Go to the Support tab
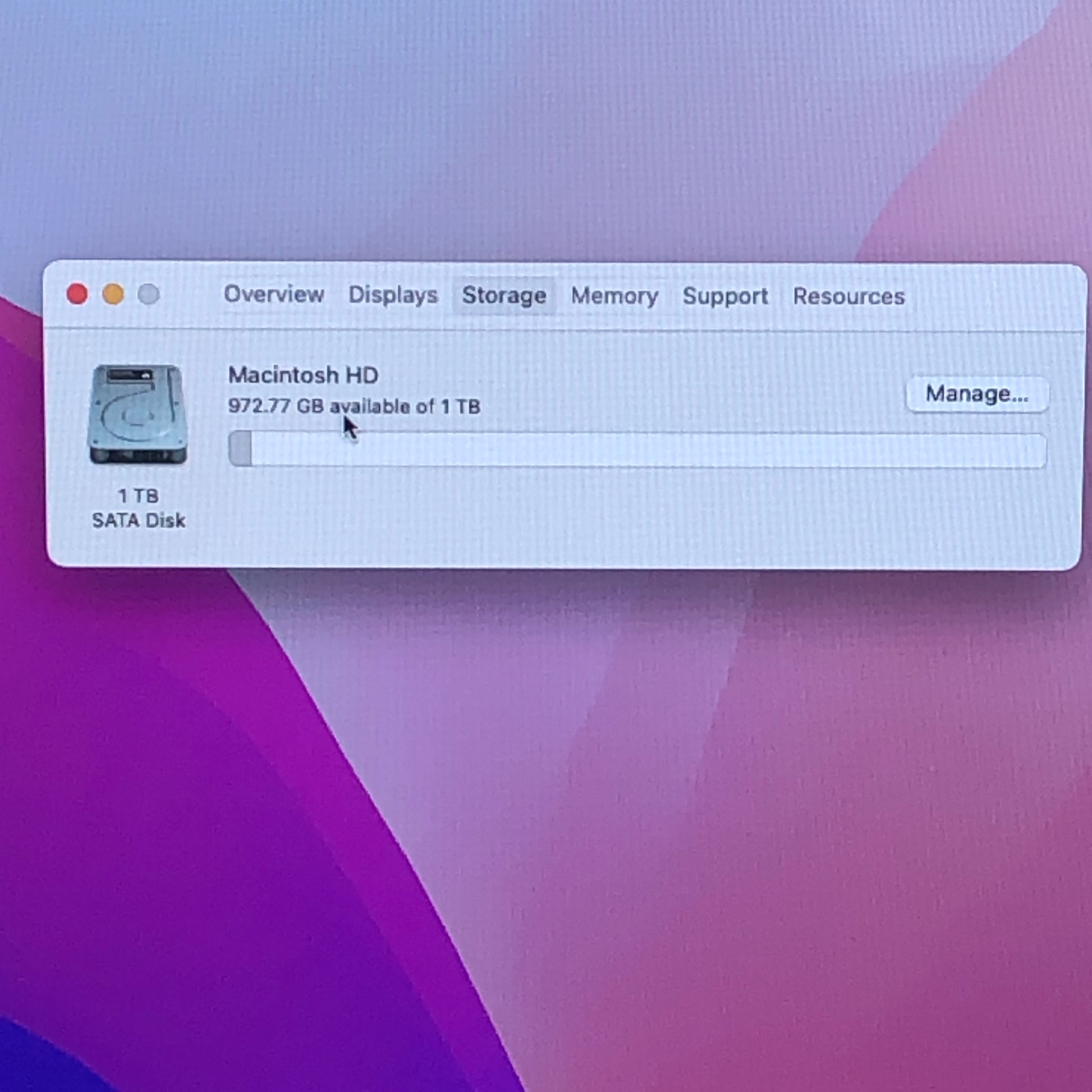Screen dimensions: 1092x1092 pyautogui.click(x=725, y=296)
